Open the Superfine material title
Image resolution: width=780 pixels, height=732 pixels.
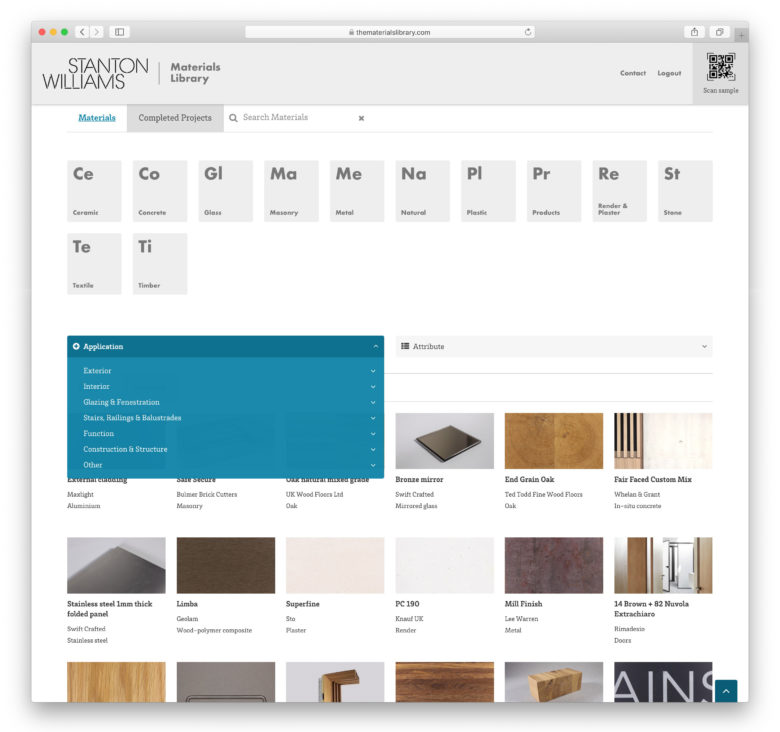[x=302, y=604]
